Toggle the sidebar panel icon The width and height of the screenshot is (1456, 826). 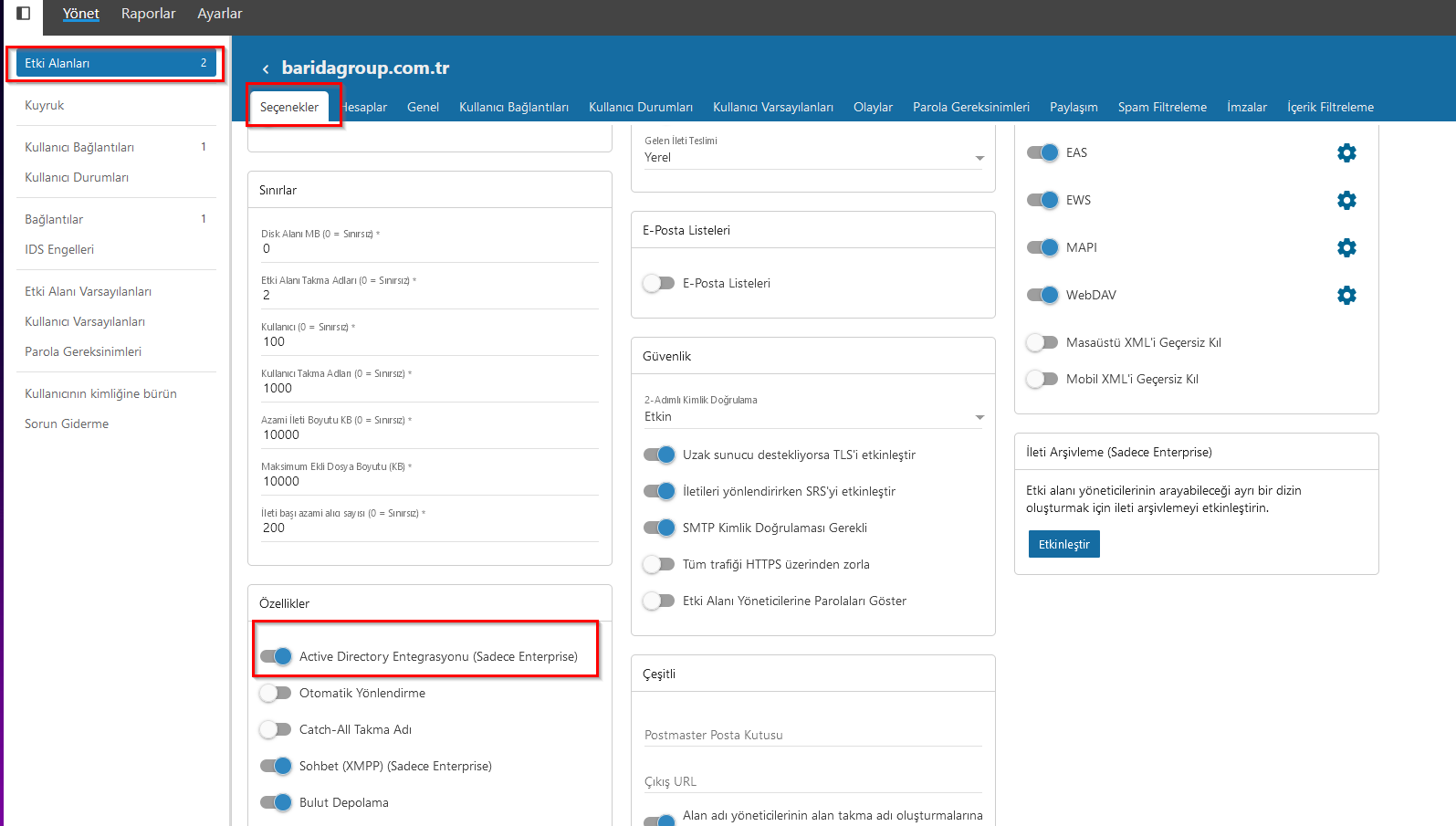[24, 13]
